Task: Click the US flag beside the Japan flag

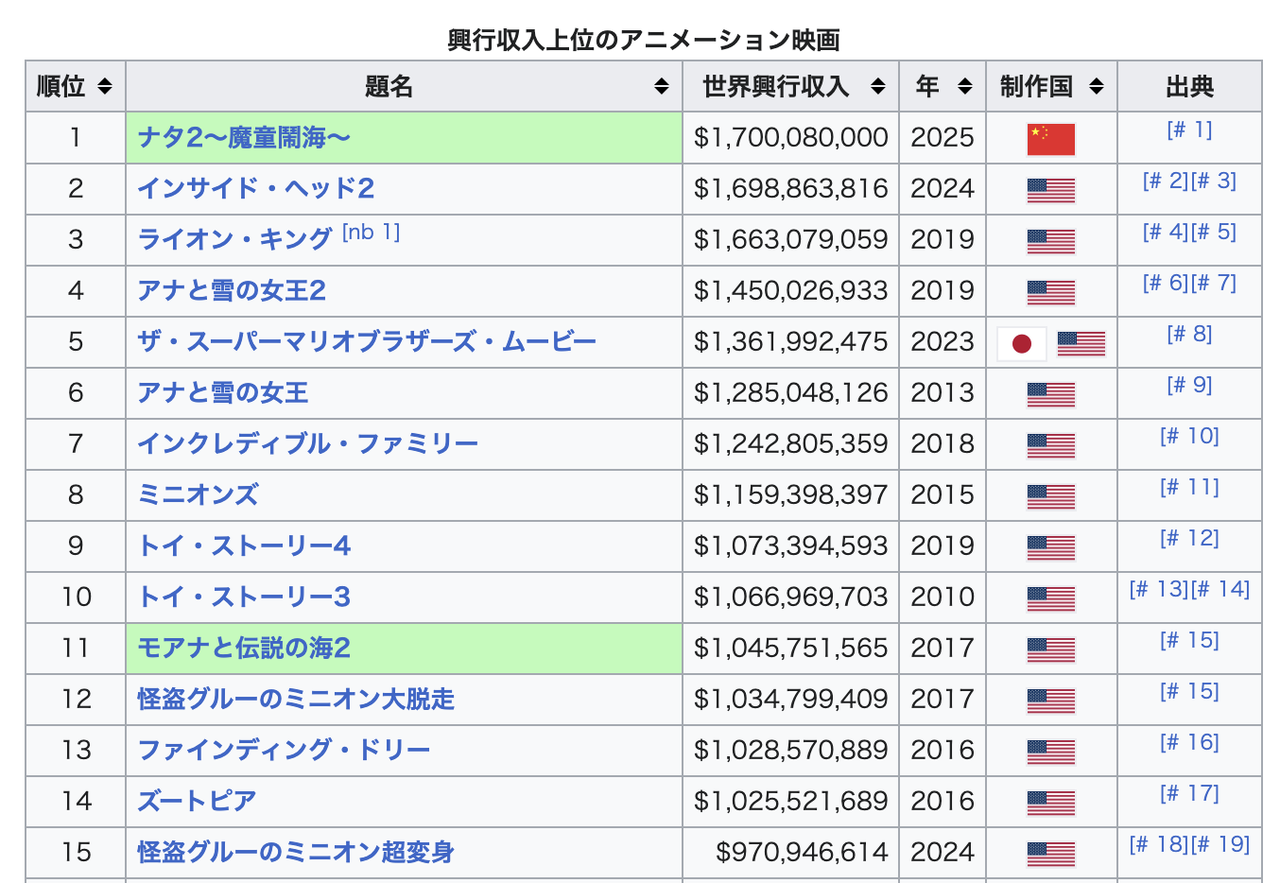Action: [1081, 343]
